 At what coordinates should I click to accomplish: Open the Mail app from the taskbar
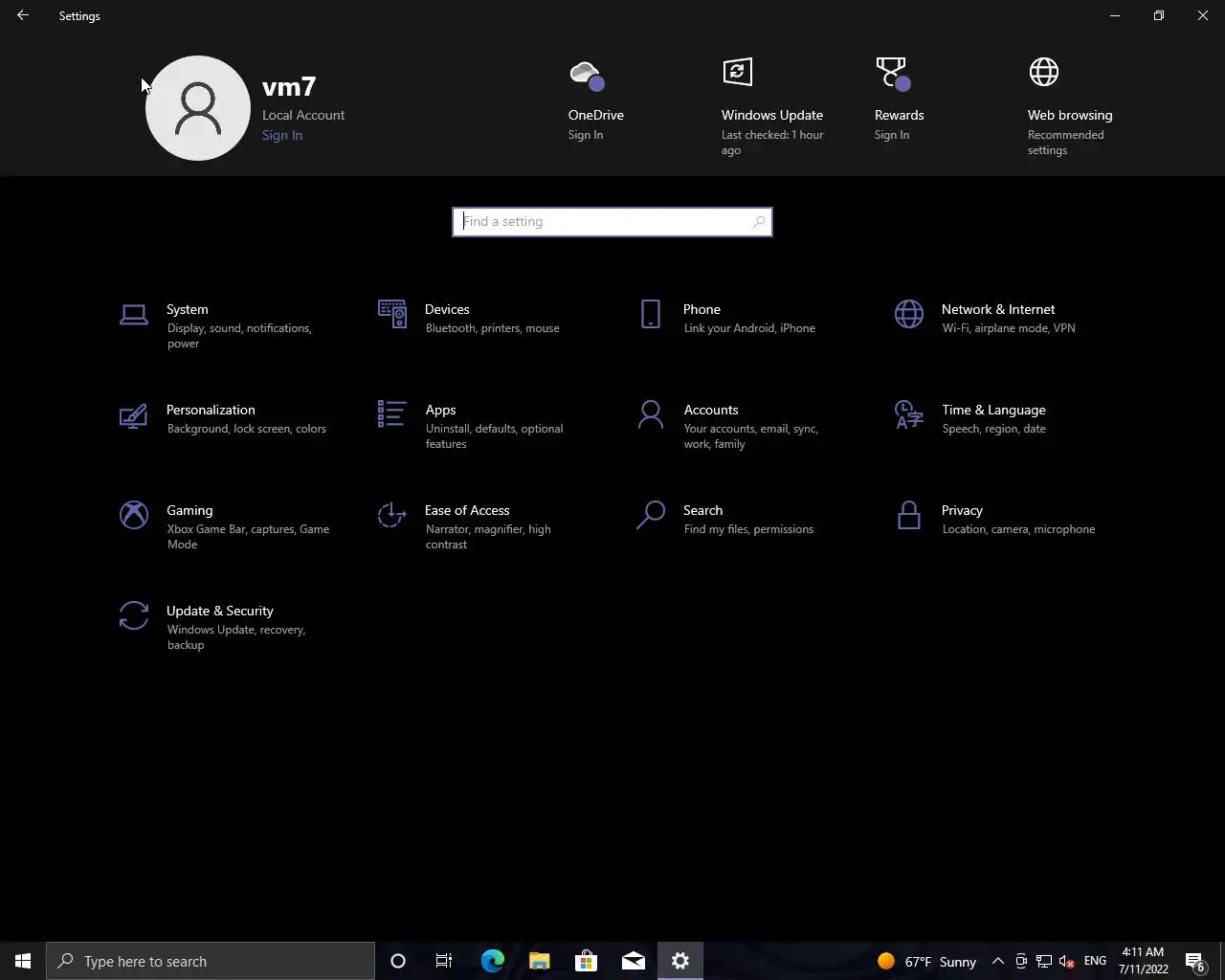tap(634, 961)
